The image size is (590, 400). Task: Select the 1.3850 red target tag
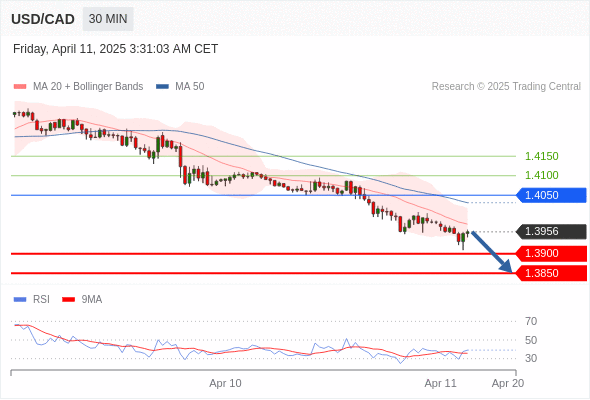coord(552,273)
